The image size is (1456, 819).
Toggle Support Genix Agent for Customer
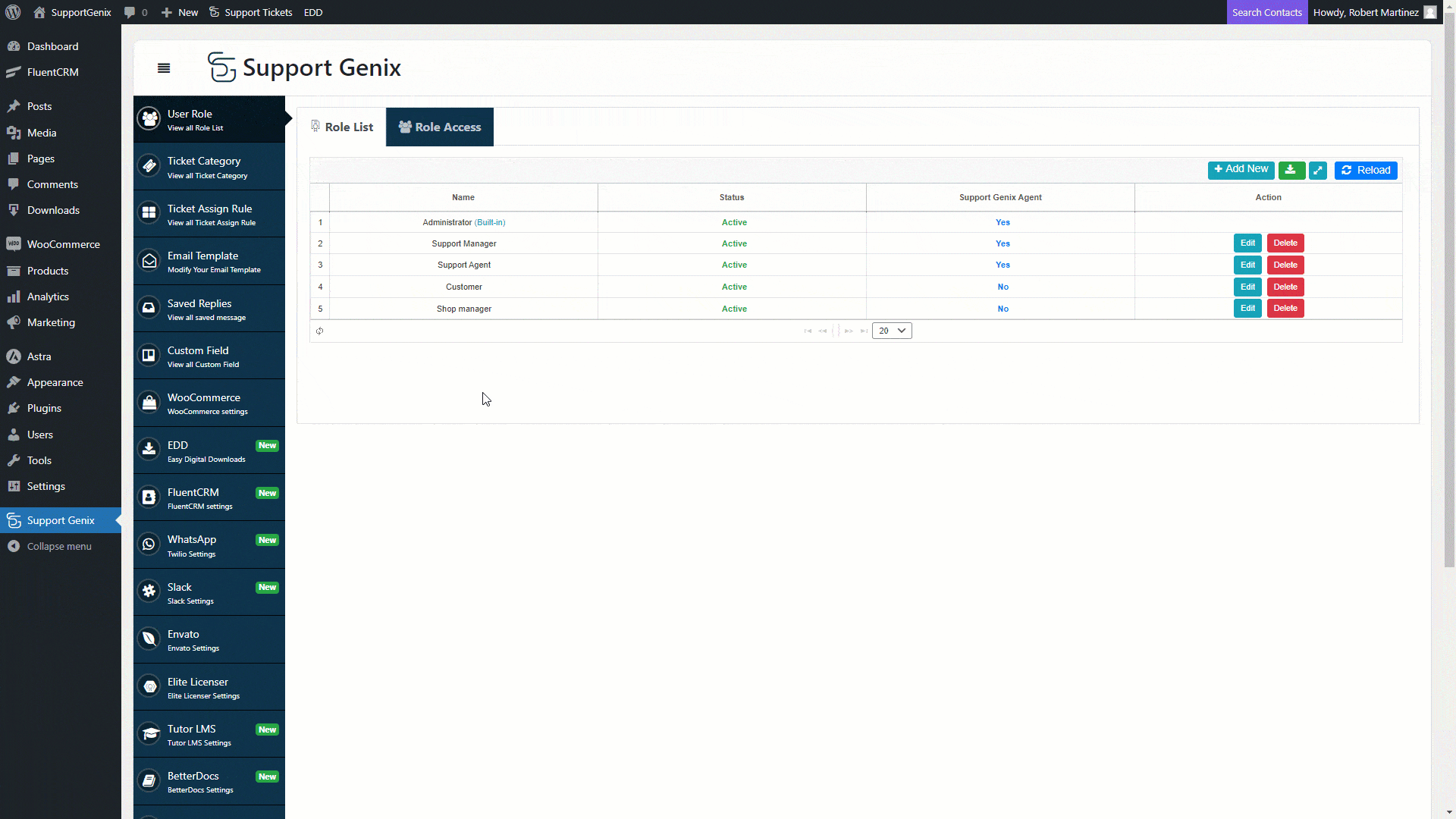1001,287
